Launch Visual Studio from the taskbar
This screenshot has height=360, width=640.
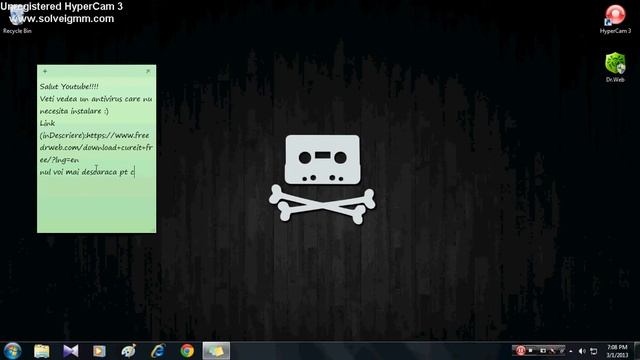click(71, 351)
